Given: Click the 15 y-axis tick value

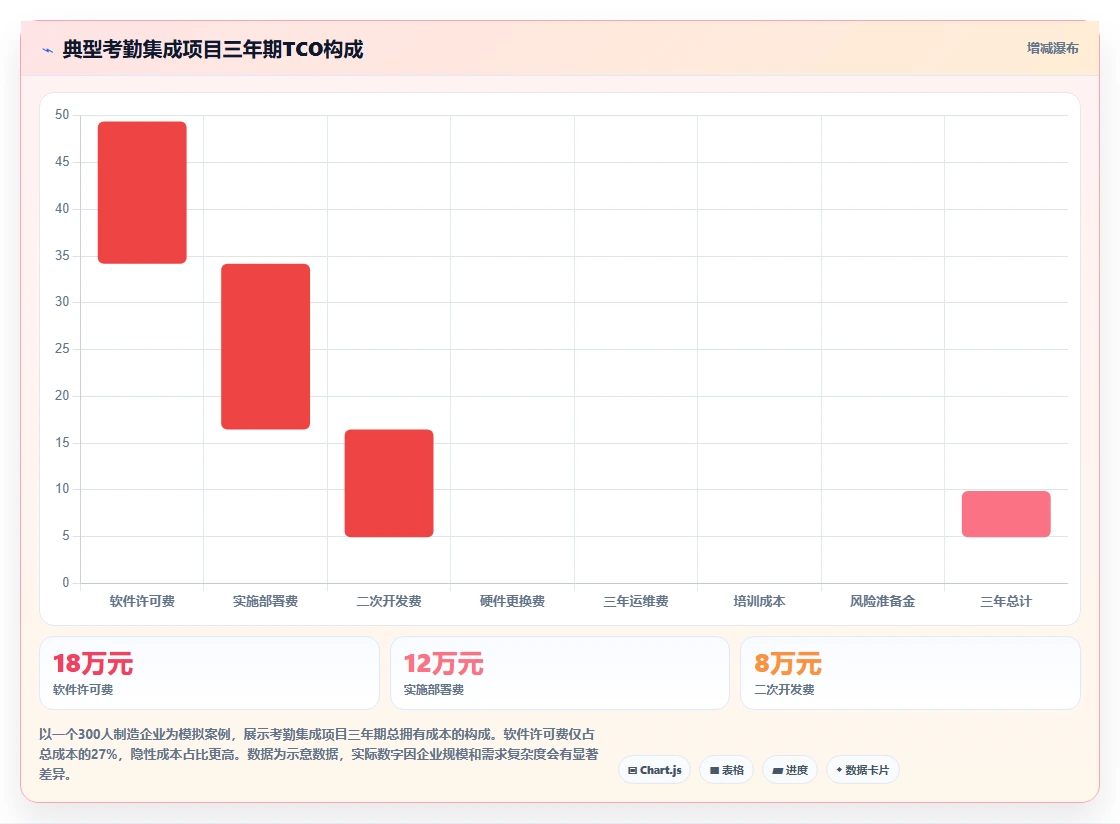Looking at the screenshot, I should (62, 442).
